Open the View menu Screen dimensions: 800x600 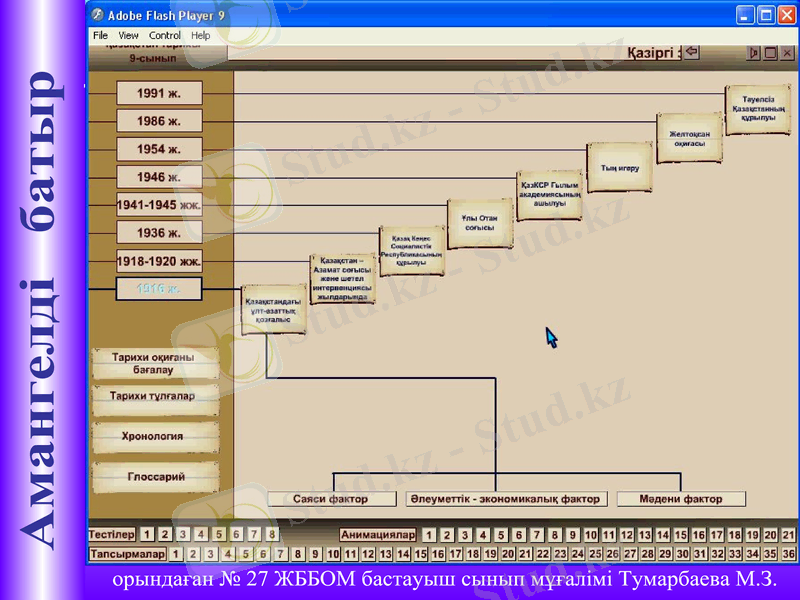tap(129, 35)
